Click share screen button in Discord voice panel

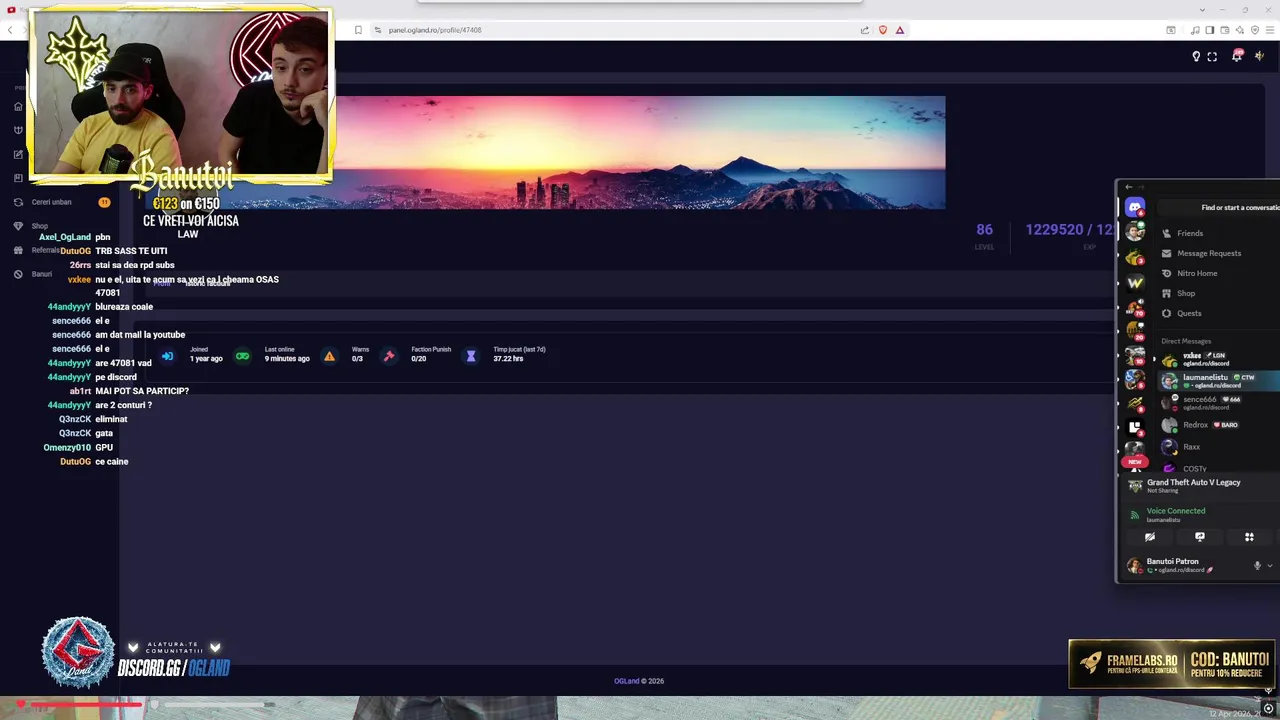[x=1200, y=537]
